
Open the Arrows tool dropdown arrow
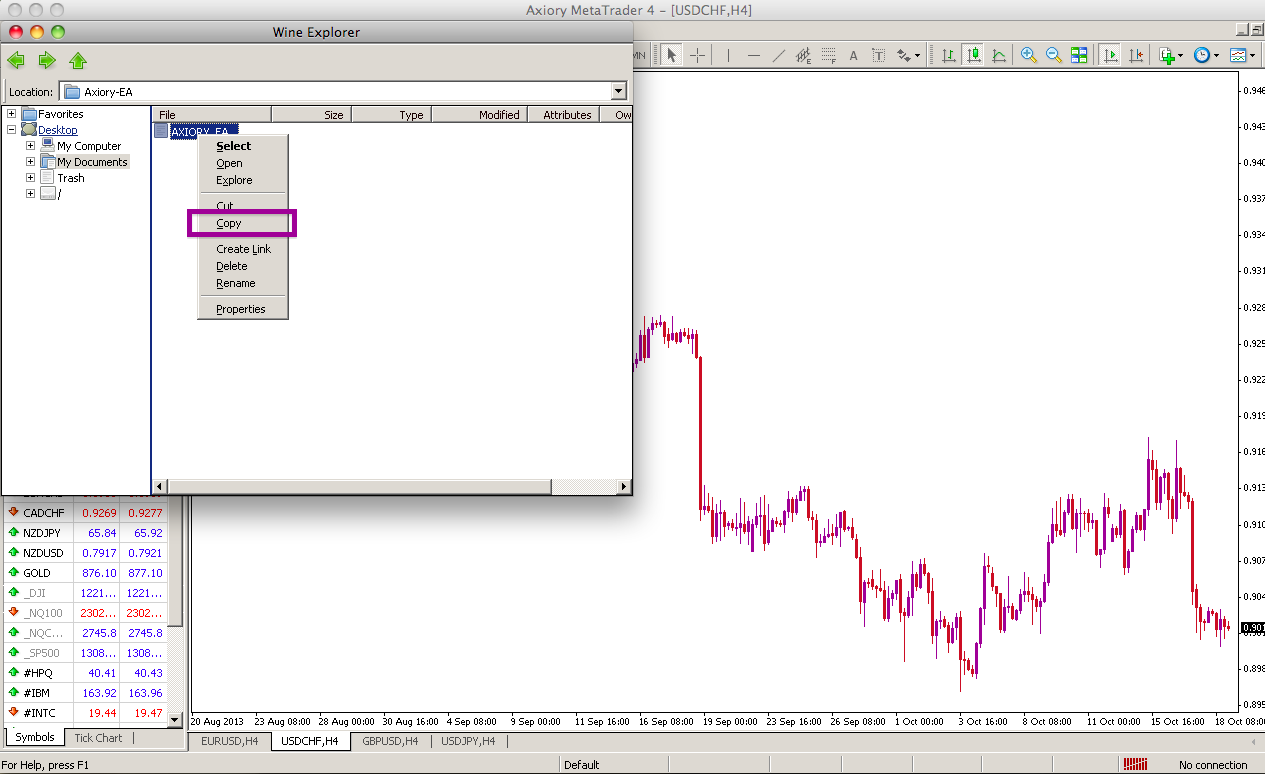tap(917, 56)
